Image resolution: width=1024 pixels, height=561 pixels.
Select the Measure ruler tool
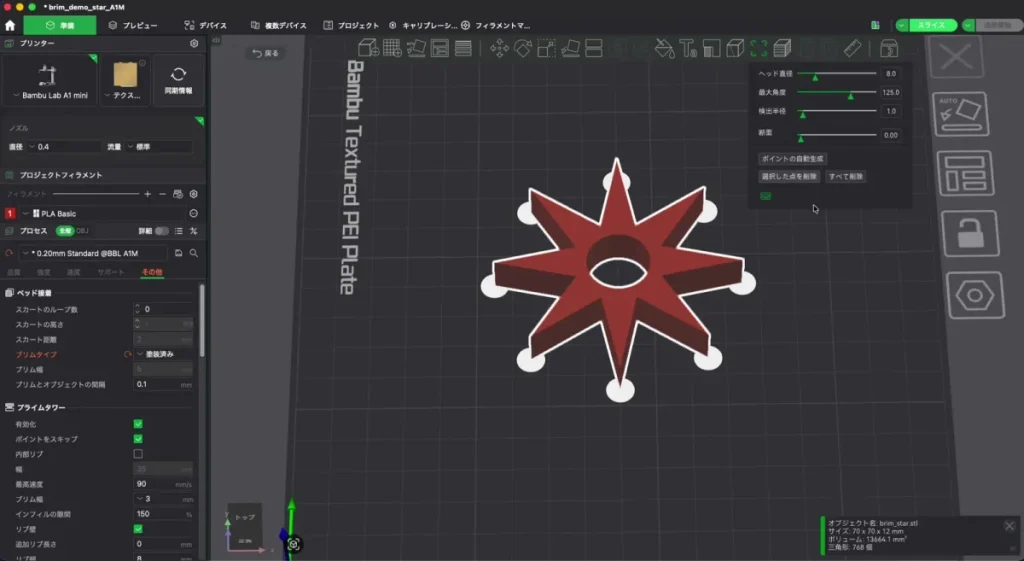852,48
